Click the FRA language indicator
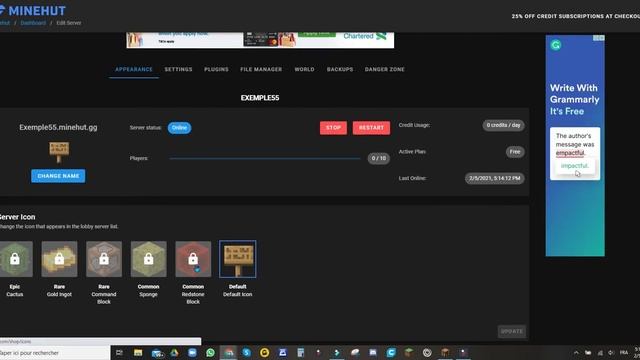 click(624, 353)
